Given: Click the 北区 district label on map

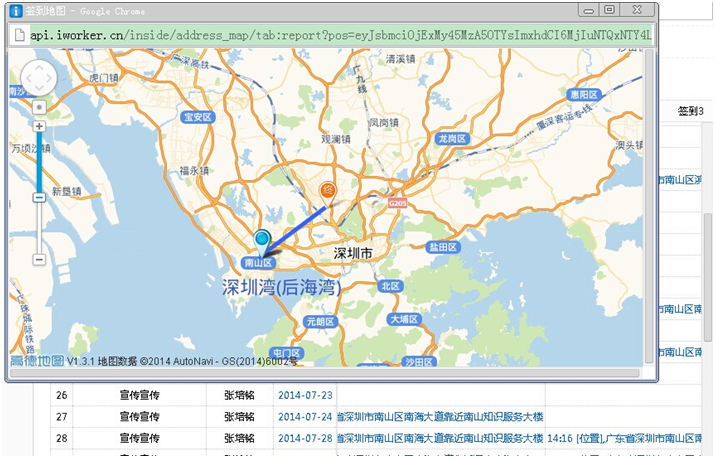Looking at the screenshot, I should pyautogui.click(x=391, y=286).
